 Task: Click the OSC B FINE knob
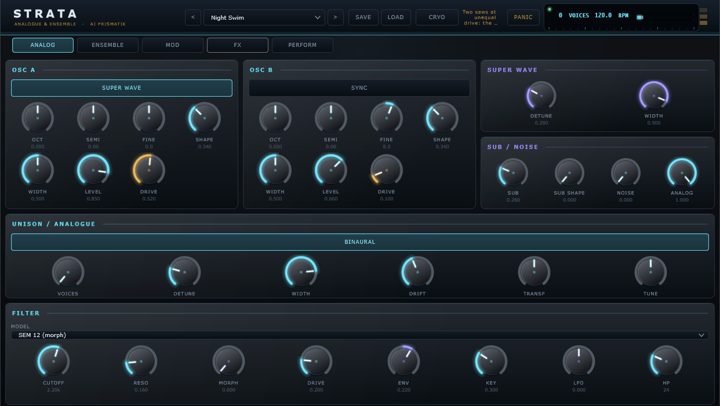[x=386, y=118]
